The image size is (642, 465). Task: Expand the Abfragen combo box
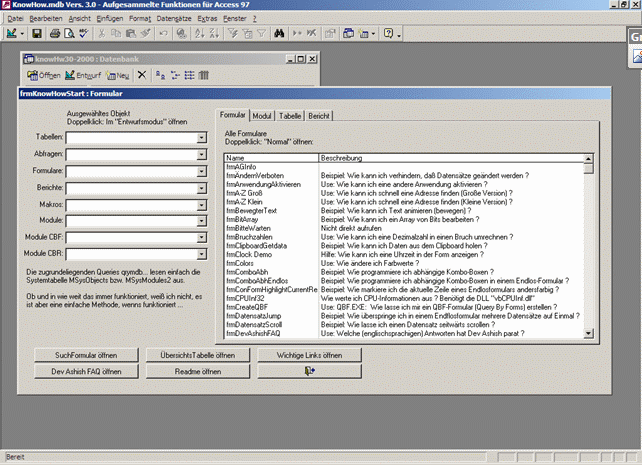click(201, 154)
